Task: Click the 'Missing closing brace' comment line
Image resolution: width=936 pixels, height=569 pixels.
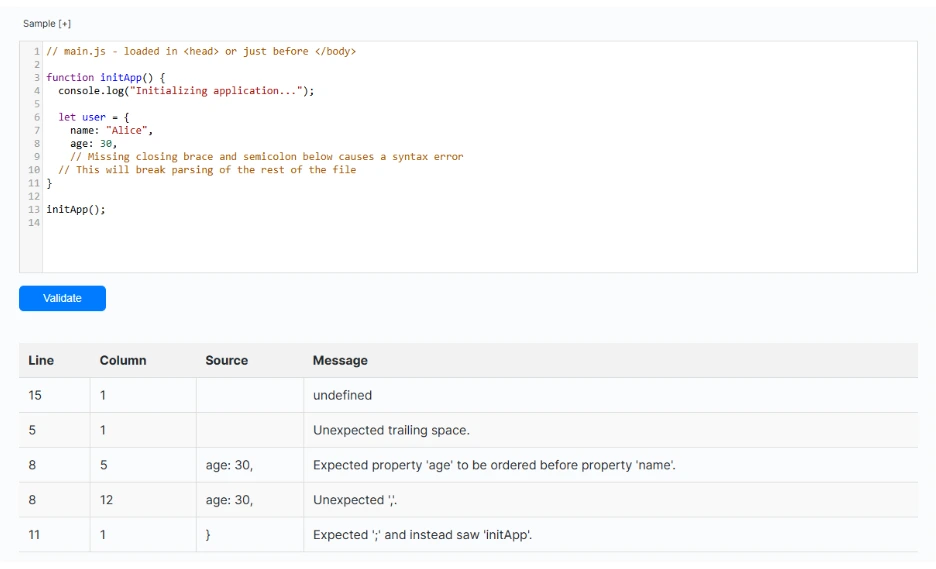Action: tap(267, 156)
